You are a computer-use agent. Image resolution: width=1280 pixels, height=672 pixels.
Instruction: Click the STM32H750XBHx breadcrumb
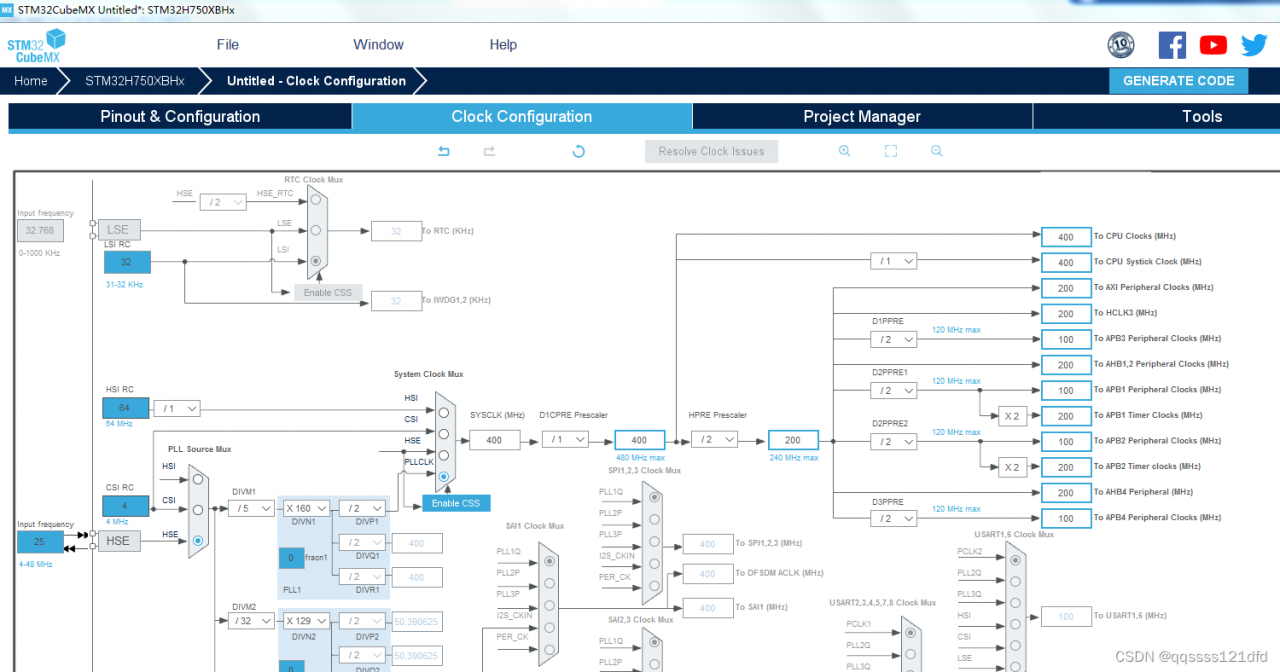click(135, 81)
